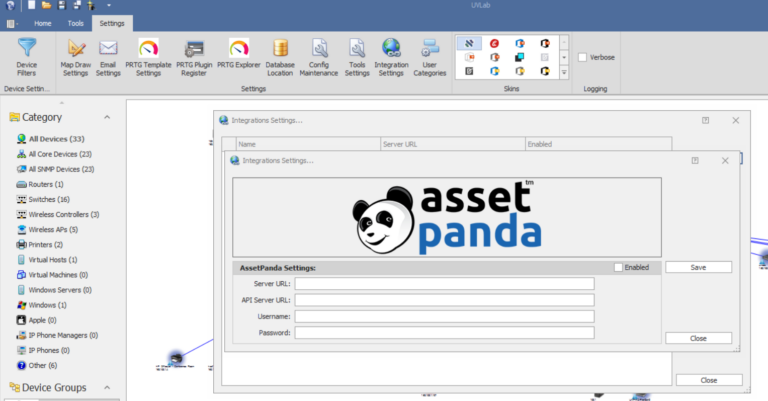Select All Core Devices (23) category

54,154
